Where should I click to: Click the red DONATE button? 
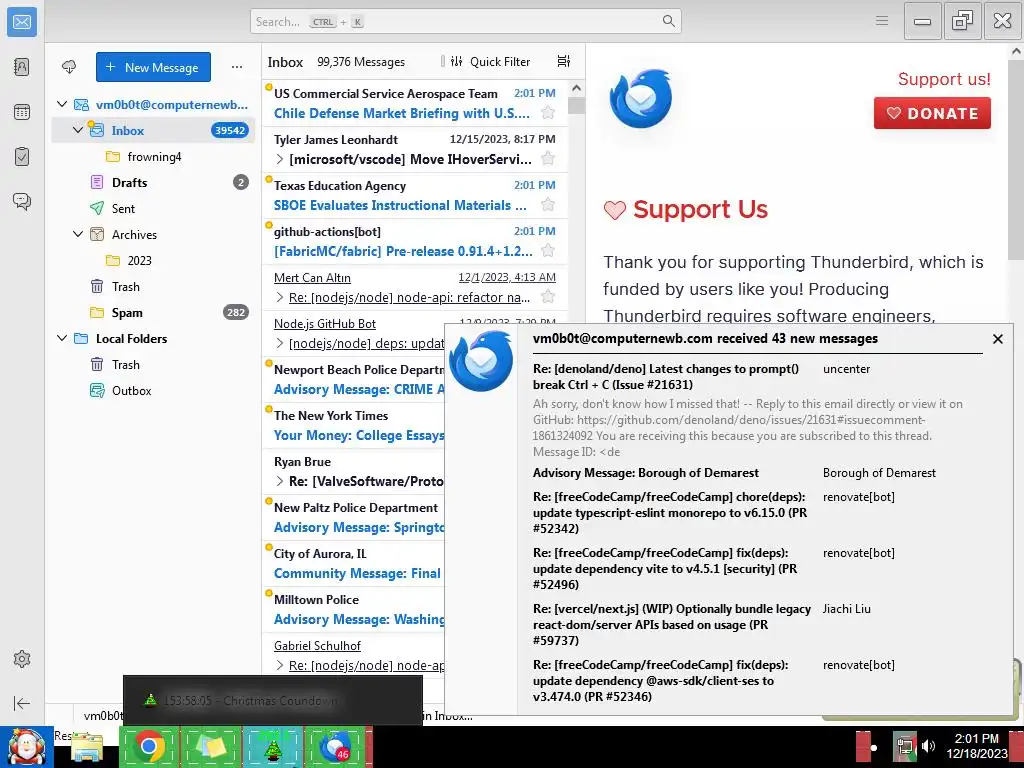pos(932,113)
